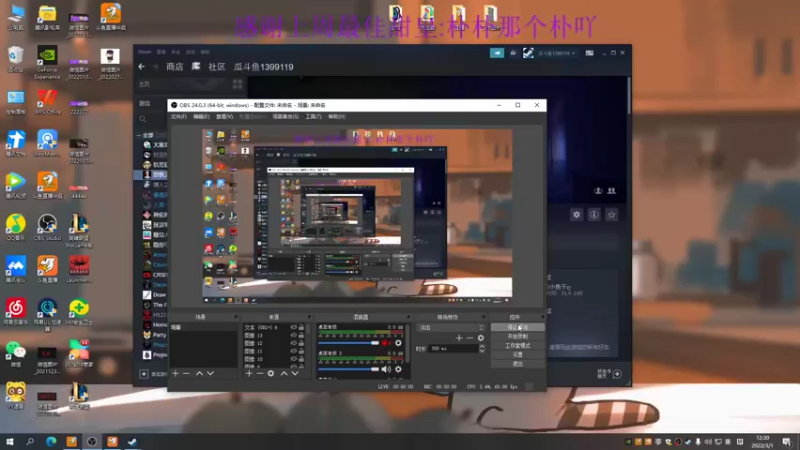Screen dimensions: 800x450
Task: Open OBS 场景集合(S) menu
Action: (285, 117)
